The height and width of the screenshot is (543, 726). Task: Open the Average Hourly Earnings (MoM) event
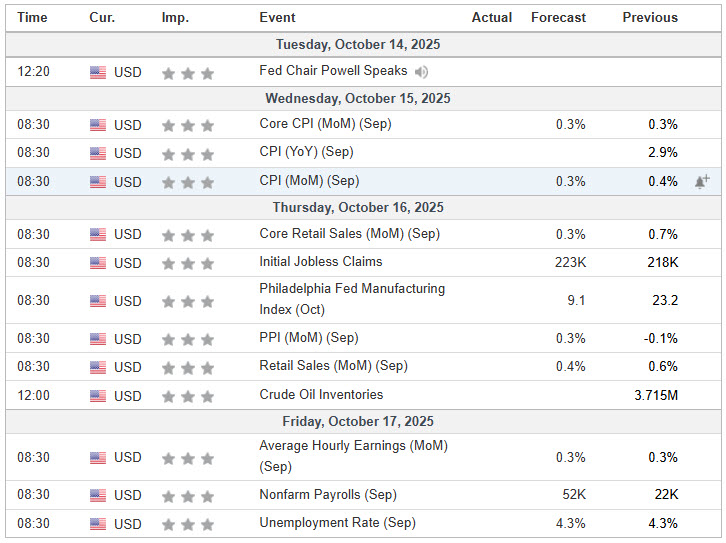352,455
